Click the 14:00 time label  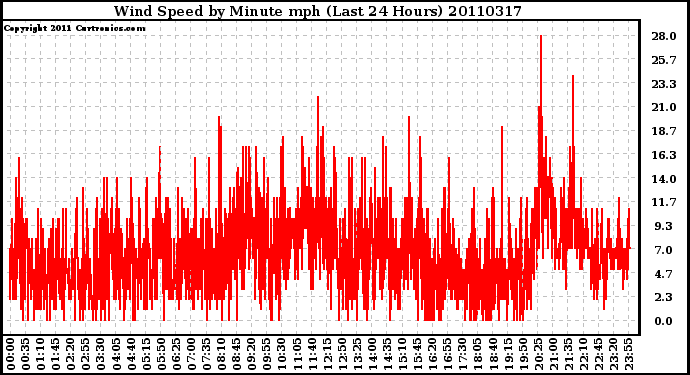pyautogui.click(x=373, y=354)
